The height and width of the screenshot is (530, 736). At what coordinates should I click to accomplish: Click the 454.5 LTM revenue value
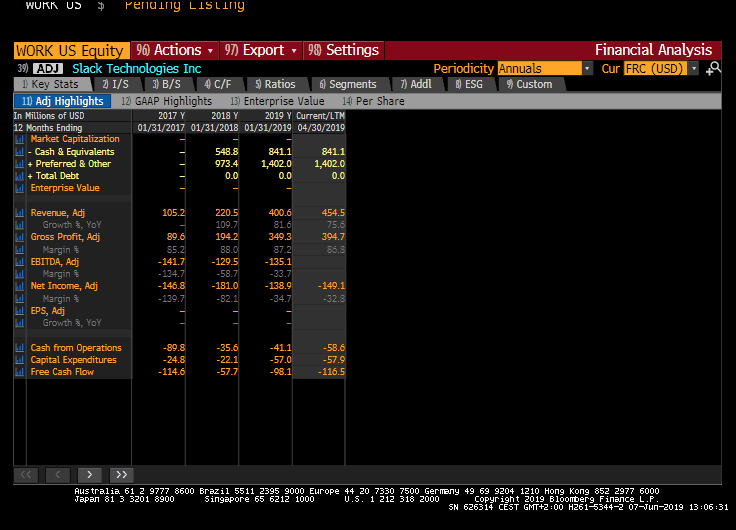coord(333,213)
